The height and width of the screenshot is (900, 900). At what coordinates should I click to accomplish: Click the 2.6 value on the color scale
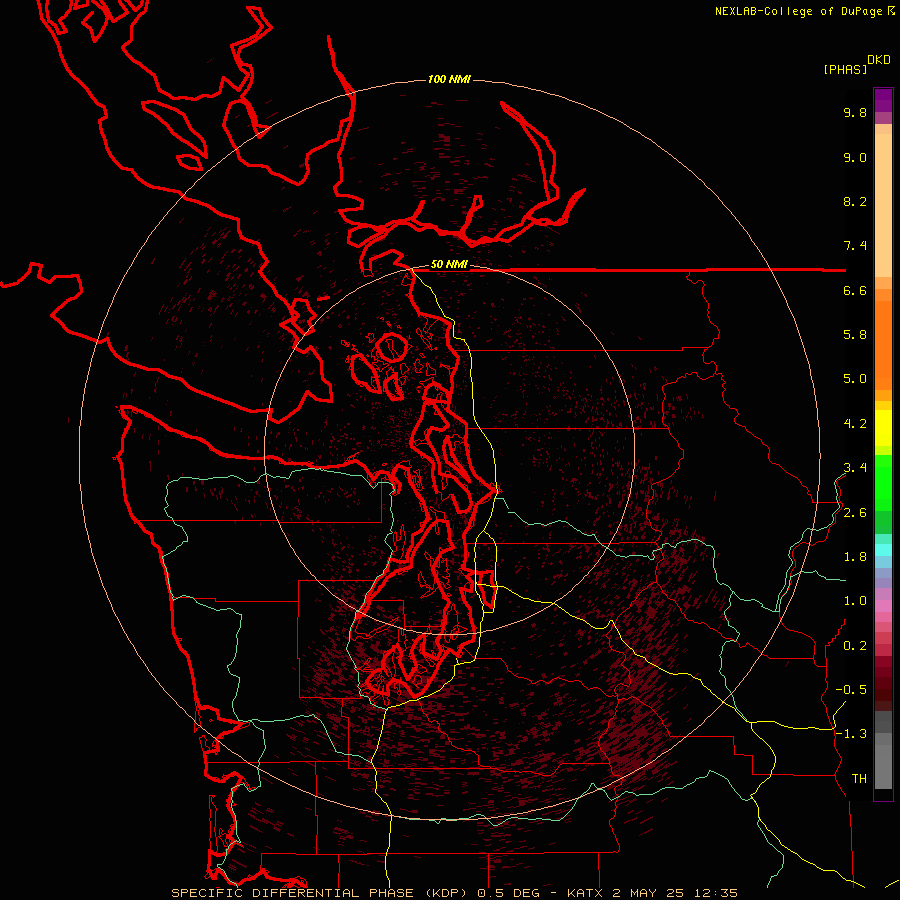point(855,513)
